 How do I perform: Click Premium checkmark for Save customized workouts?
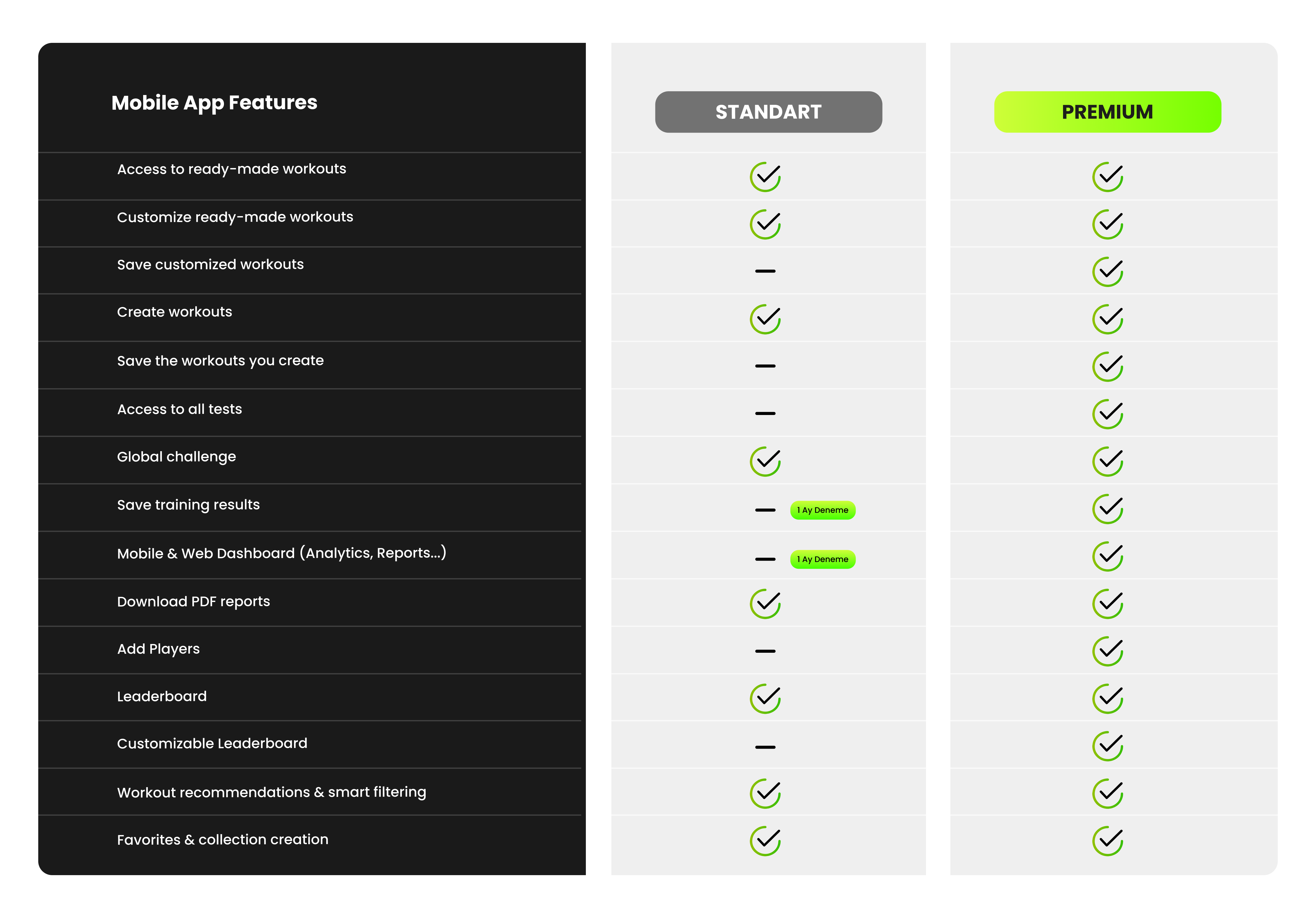click(1107, 272)
